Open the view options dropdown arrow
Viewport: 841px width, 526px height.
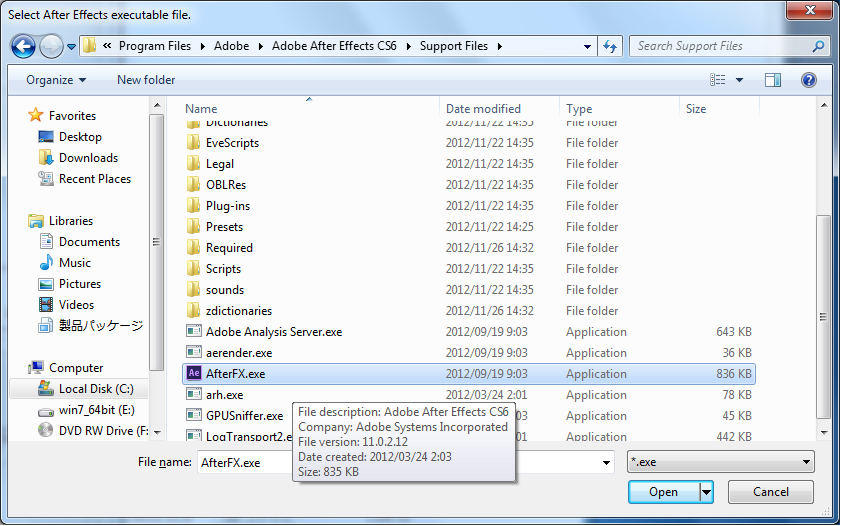point(739,80)
